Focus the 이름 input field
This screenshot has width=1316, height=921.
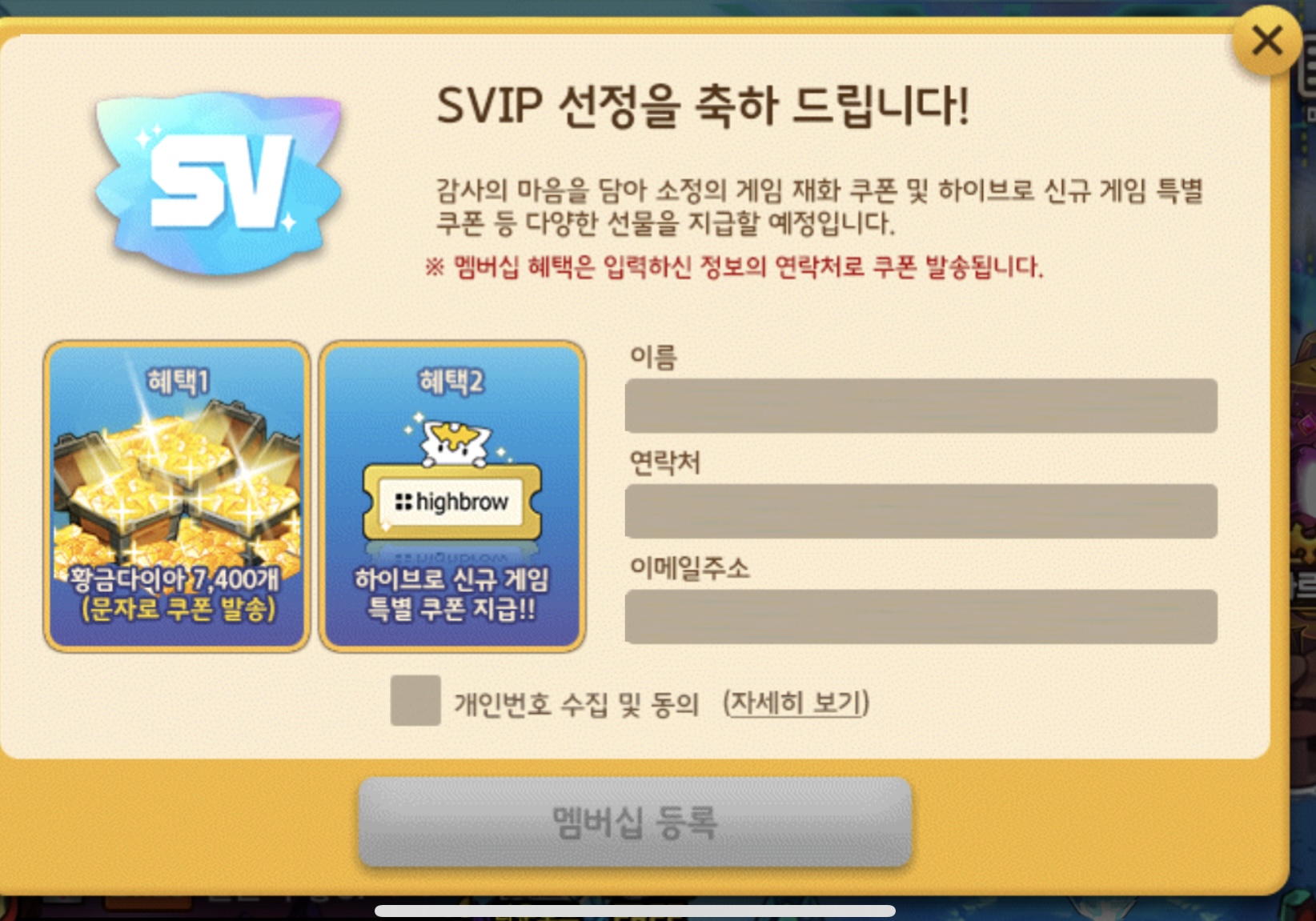pyautogui.click(x=921, y=406)
